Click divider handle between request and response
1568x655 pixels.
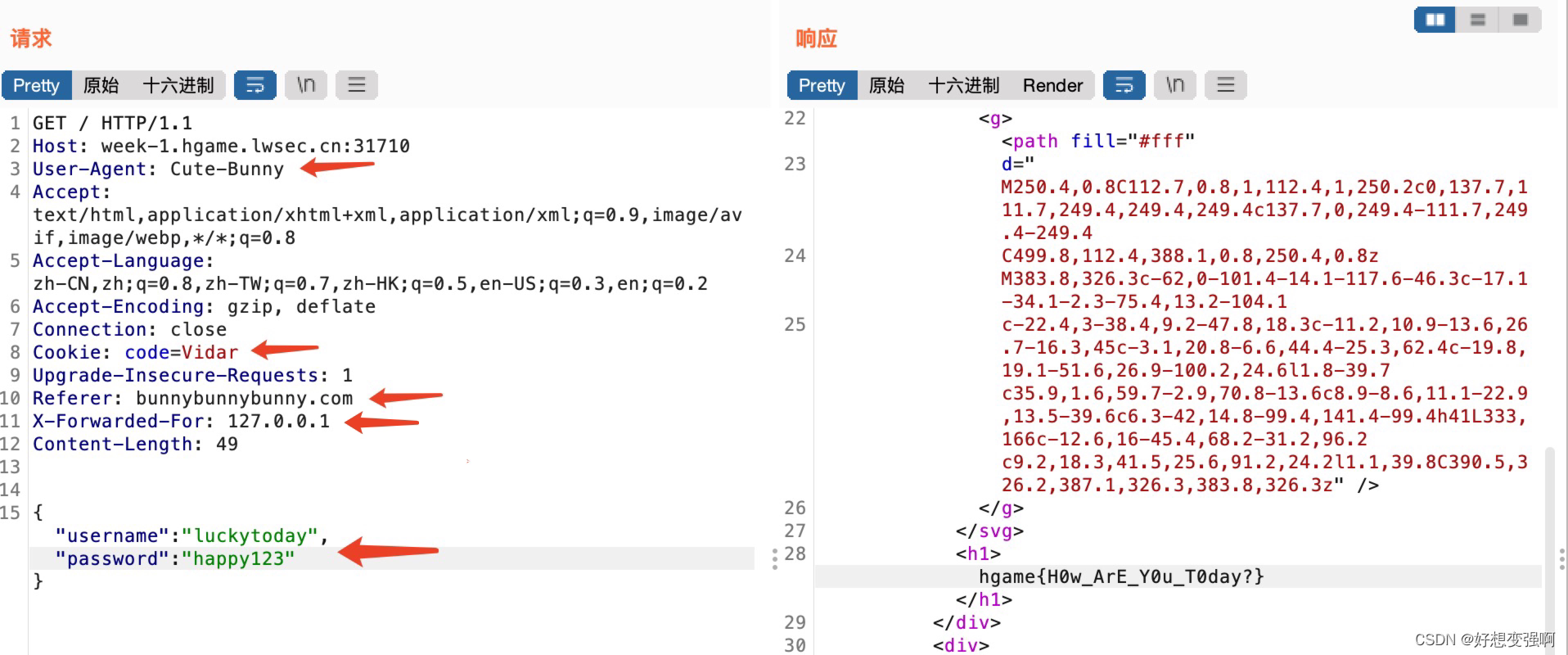coord(775,559)
